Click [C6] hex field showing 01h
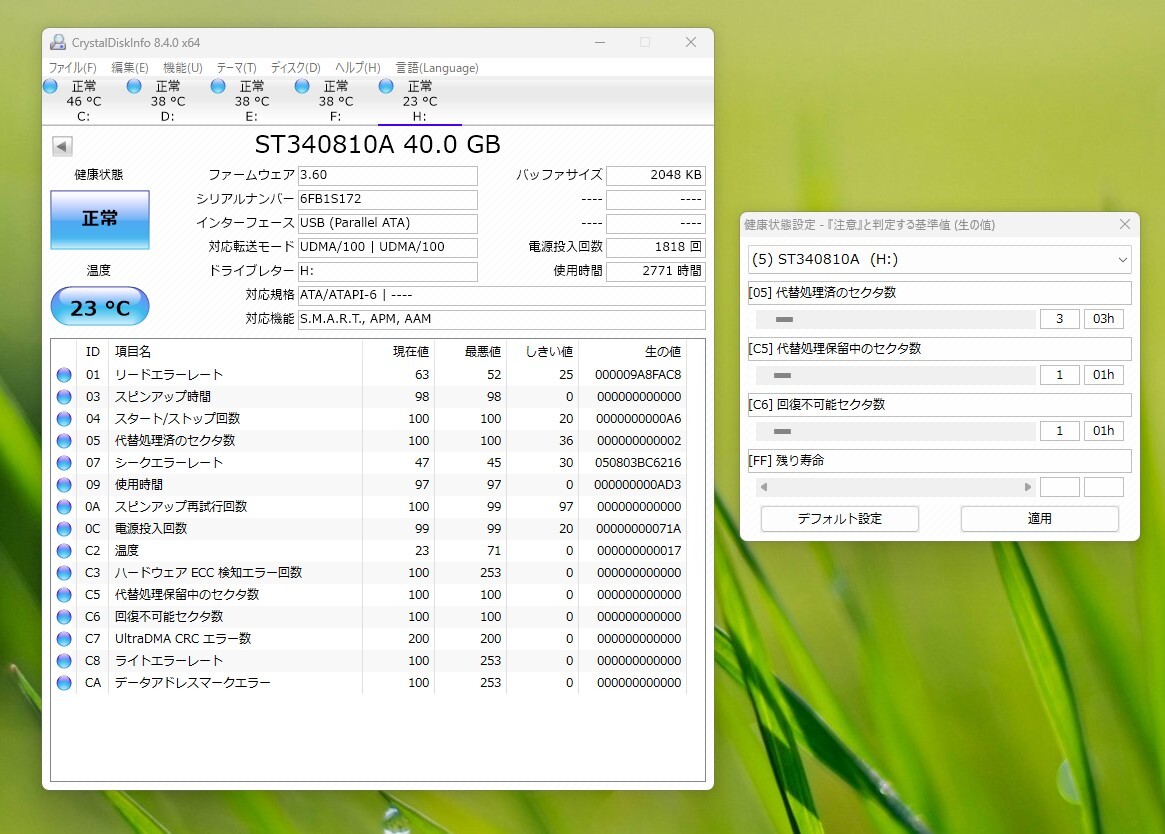Screen dimensions: 1165x834 click(x=1103, y=431)
